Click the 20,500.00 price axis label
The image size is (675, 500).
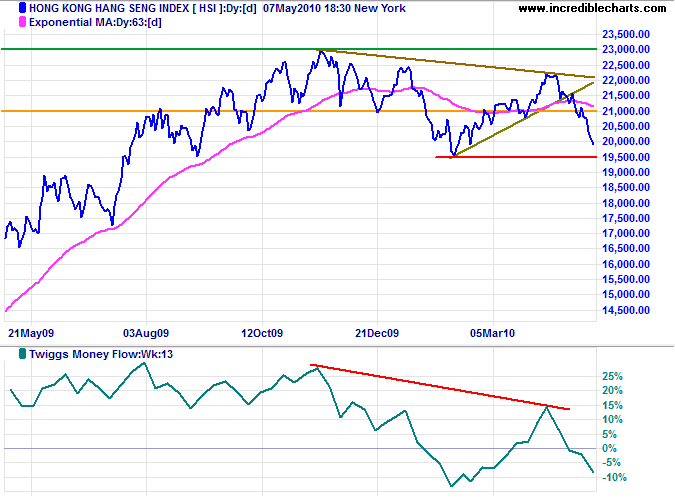[x=625, y=126]
